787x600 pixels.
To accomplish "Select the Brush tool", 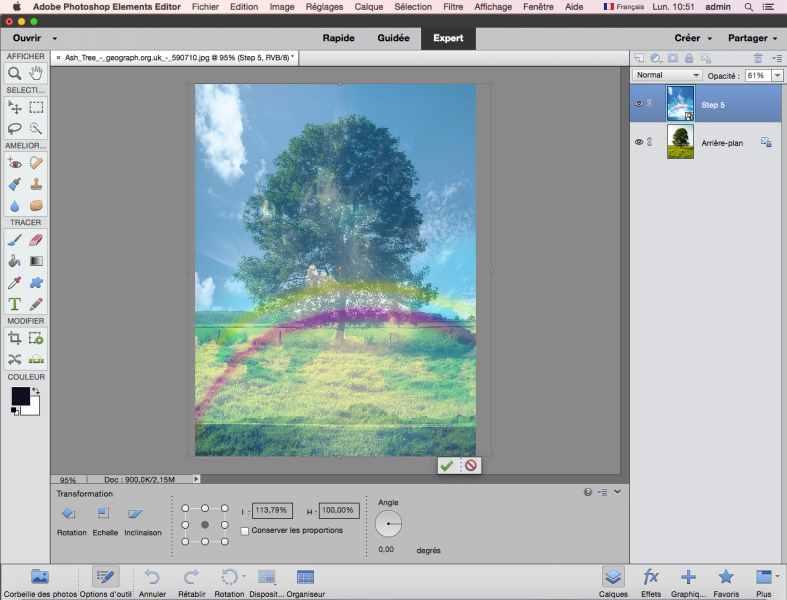I will coord(15,240).
